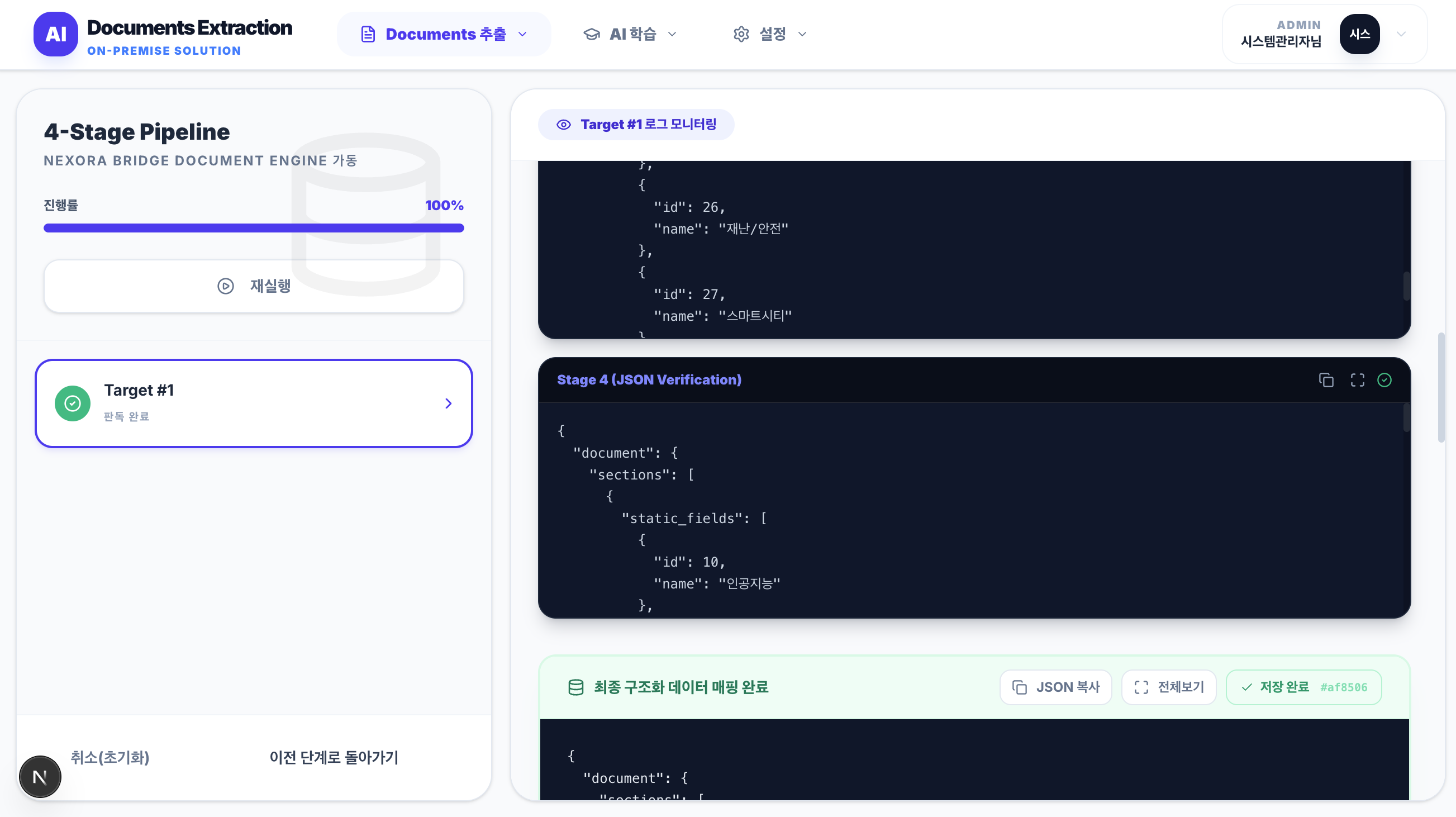Toggle Target #1 로그 모니터링 eye
The height and width of the screenshot is (817, 1456).
(564, 125)
